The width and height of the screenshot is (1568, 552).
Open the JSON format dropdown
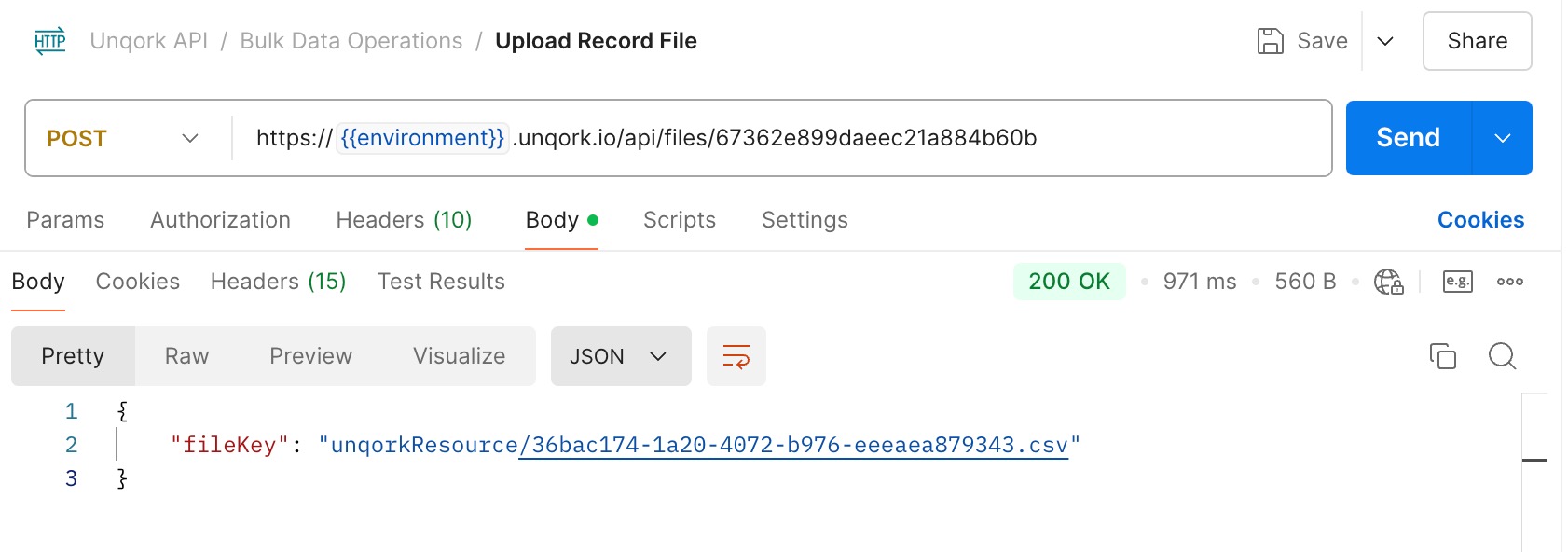[621, 356]
